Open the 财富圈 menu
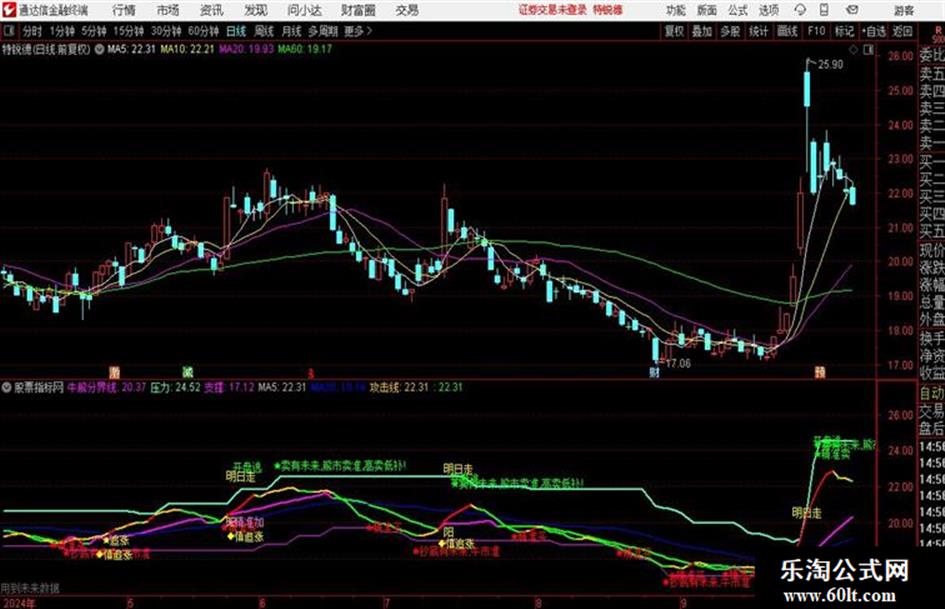Image resolution: width=945 pixels, height=609 pixels. (358, 10)
